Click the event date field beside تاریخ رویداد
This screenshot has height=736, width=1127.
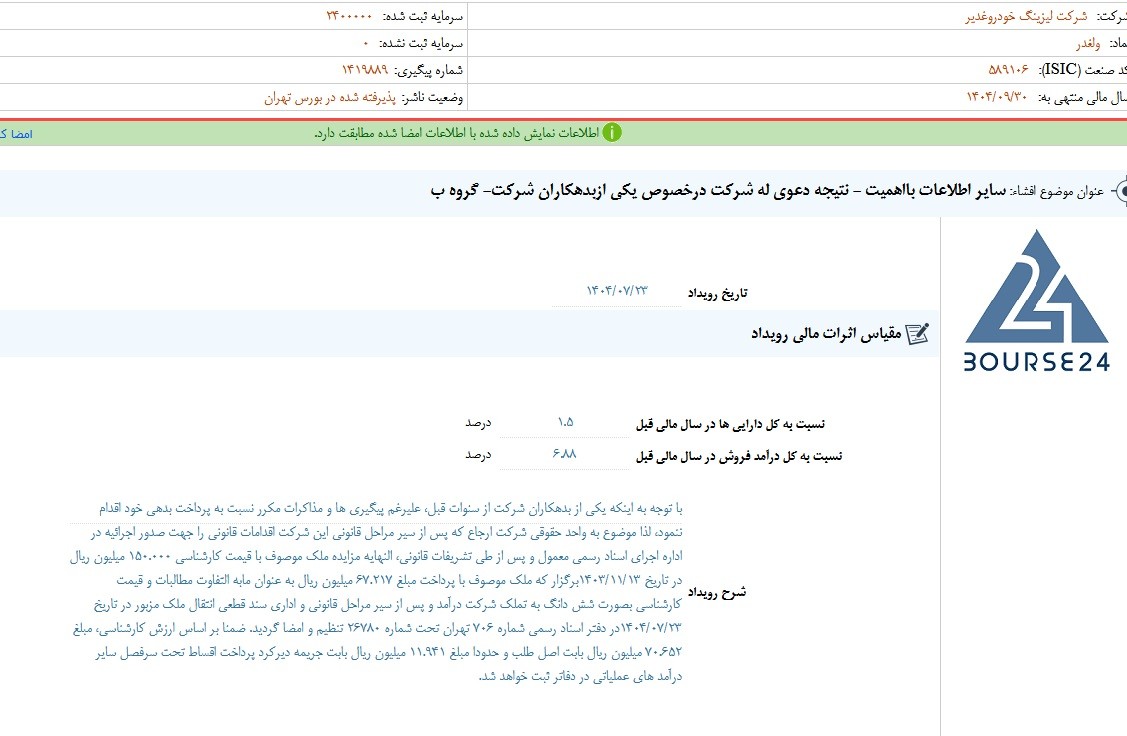point(617,291)
